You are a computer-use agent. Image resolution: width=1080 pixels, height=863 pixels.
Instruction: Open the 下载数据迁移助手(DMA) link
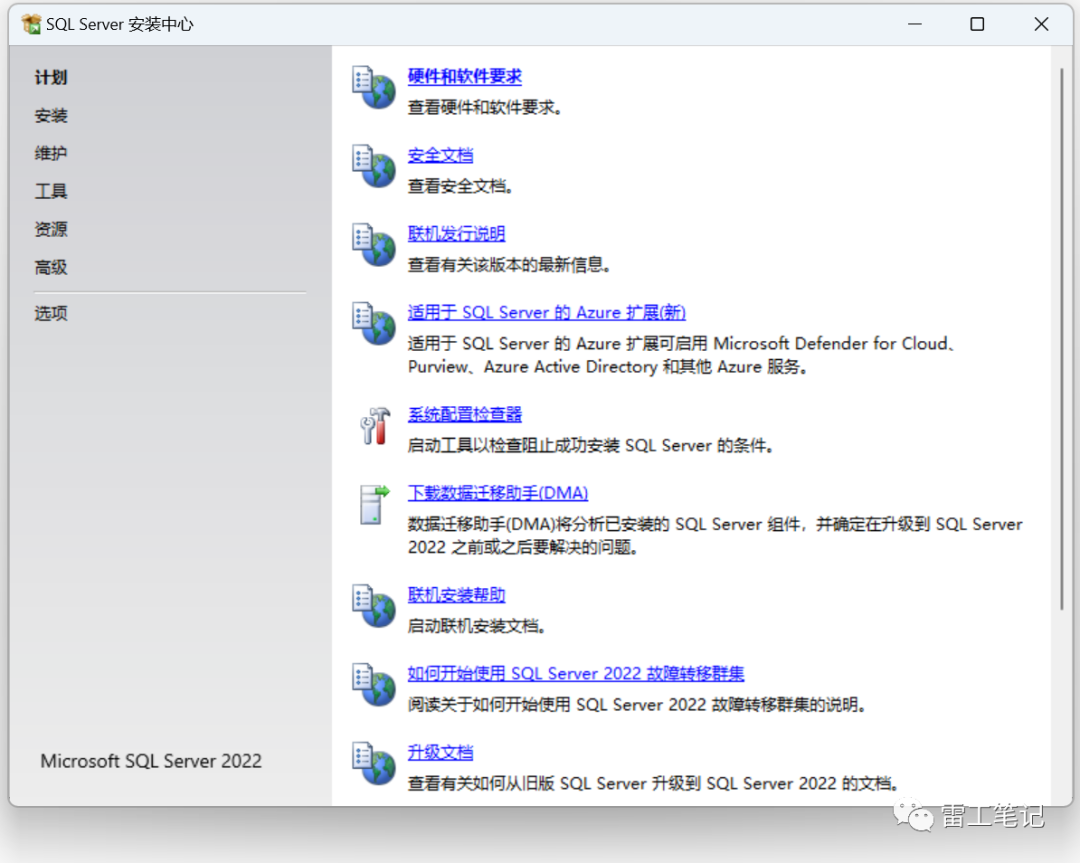(x=497, y=492)
